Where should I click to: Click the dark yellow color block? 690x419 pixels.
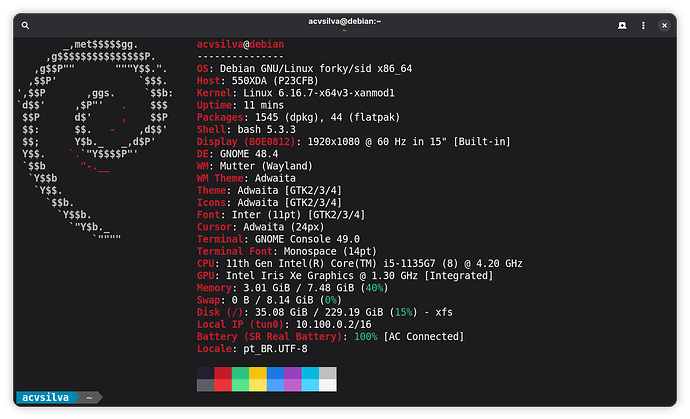(258, 373)
